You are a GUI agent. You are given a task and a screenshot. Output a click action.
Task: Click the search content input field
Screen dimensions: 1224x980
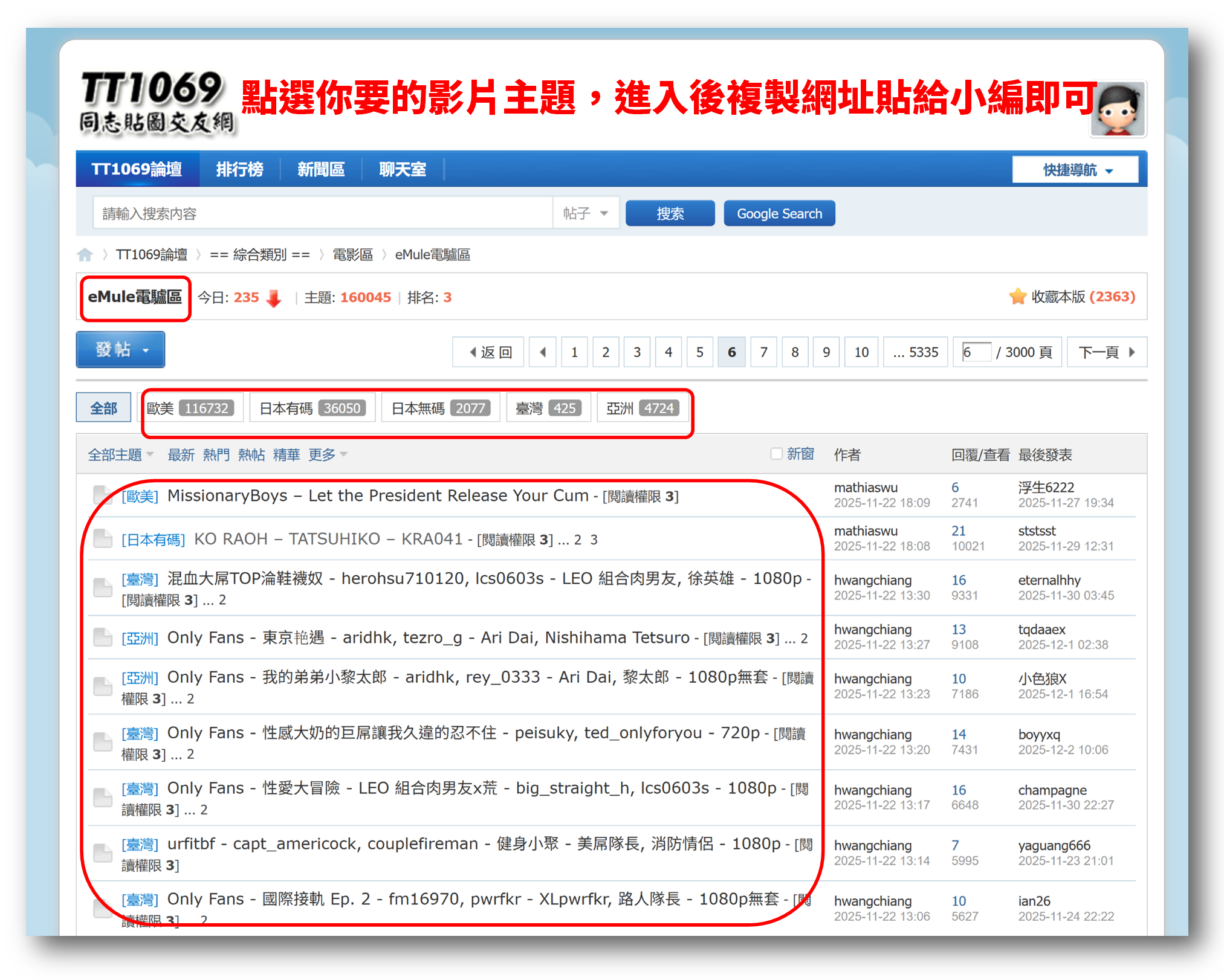point(323,213)
